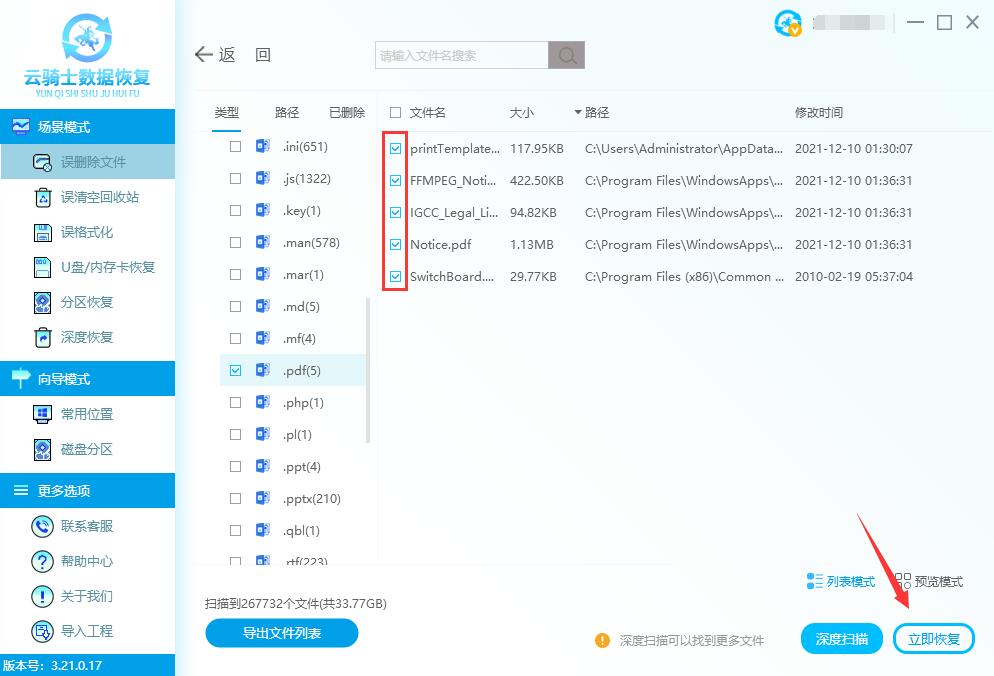
Task: Switch to 列表模式 list view
Action: pos(841,581)
